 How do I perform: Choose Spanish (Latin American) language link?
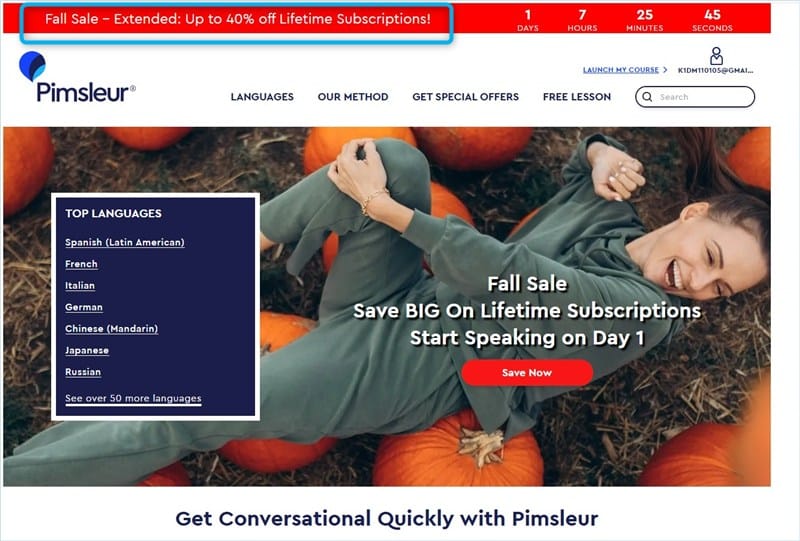[125, 242]
